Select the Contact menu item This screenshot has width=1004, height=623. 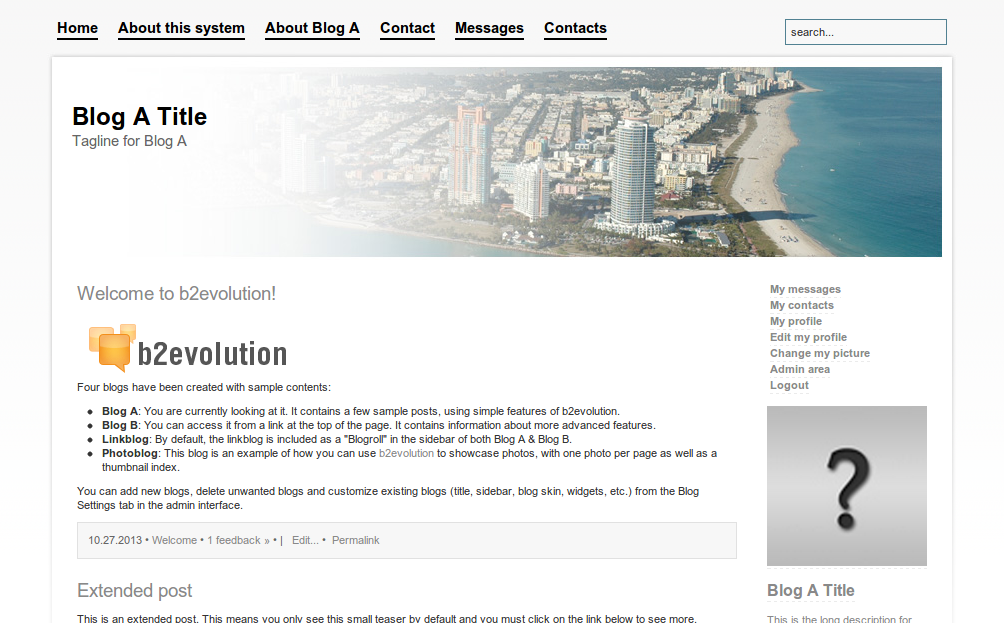coord(407,28)
